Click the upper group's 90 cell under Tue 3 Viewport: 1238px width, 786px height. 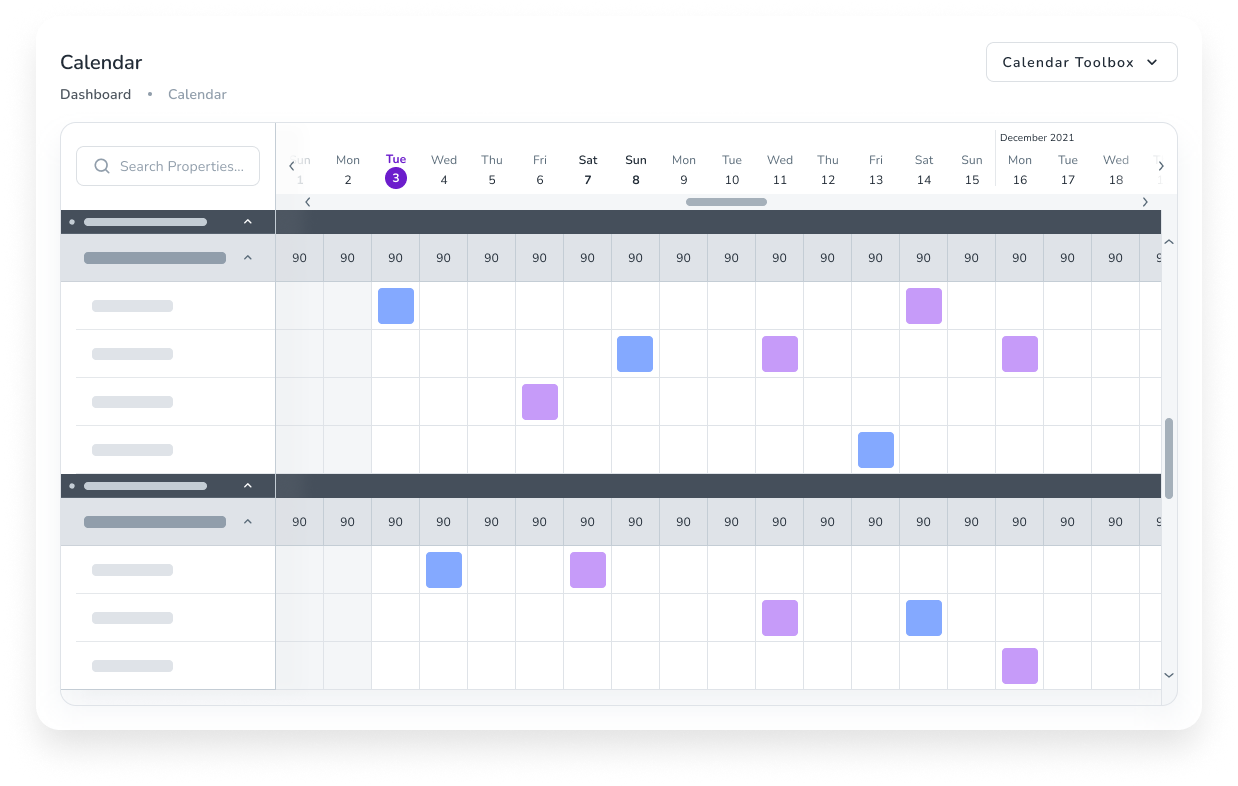pos(396,258)
